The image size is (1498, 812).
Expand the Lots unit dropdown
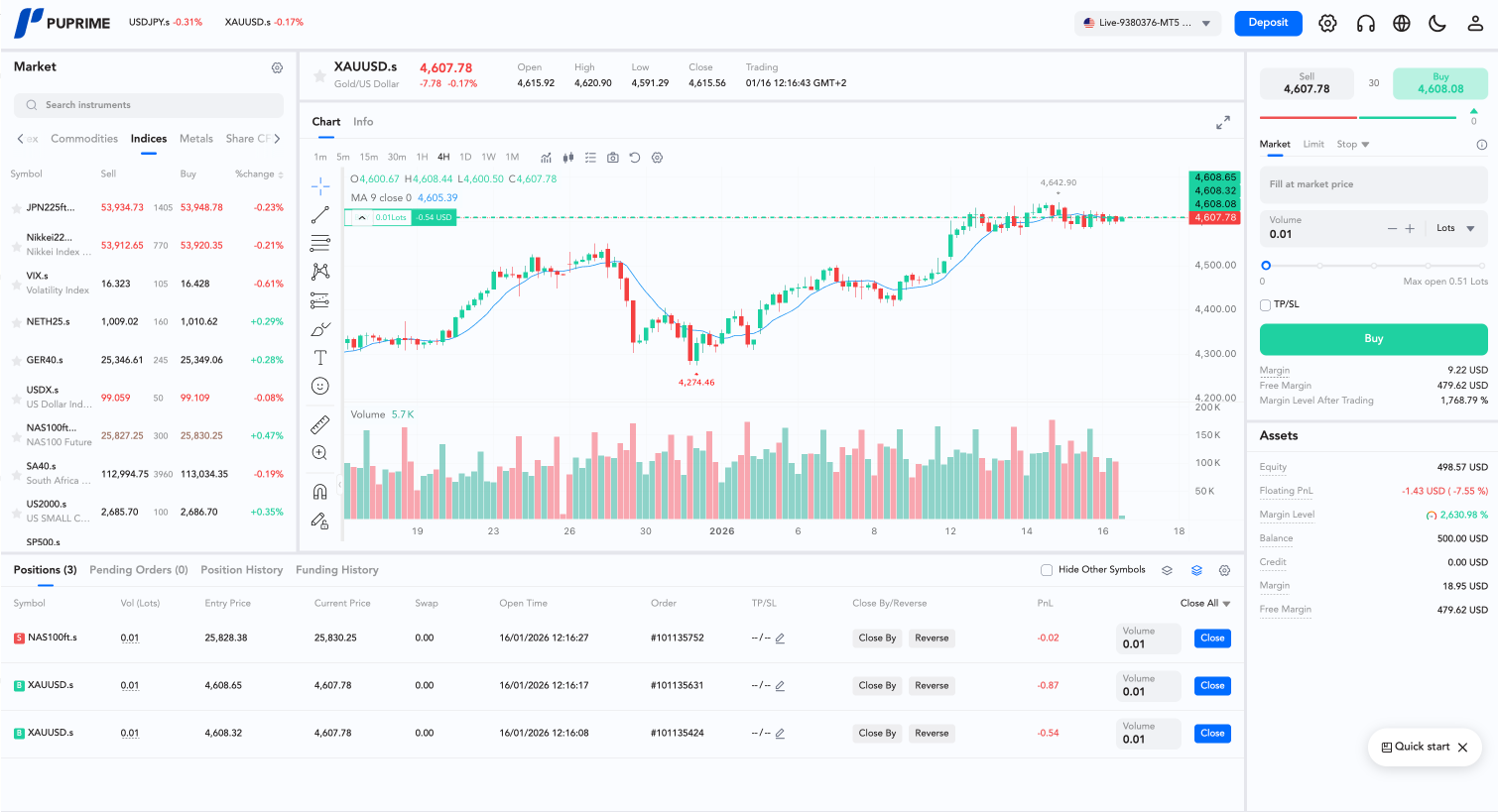click(x=1455, y=228)
